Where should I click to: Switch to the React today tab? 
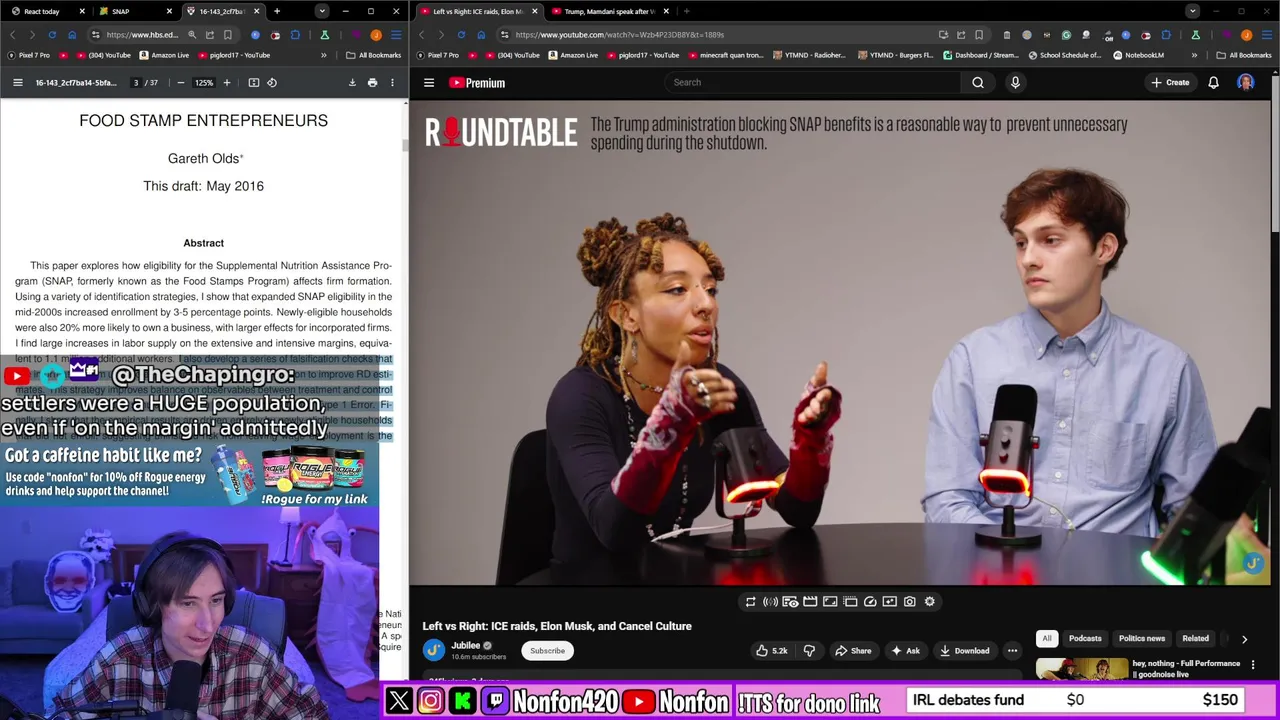(46, 11)
